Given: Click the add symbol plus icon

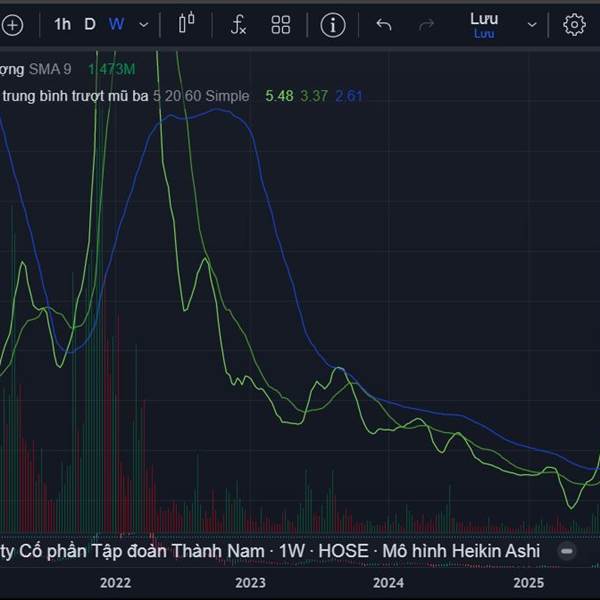Looking at the screenshot, I should (x=12, y=25).
